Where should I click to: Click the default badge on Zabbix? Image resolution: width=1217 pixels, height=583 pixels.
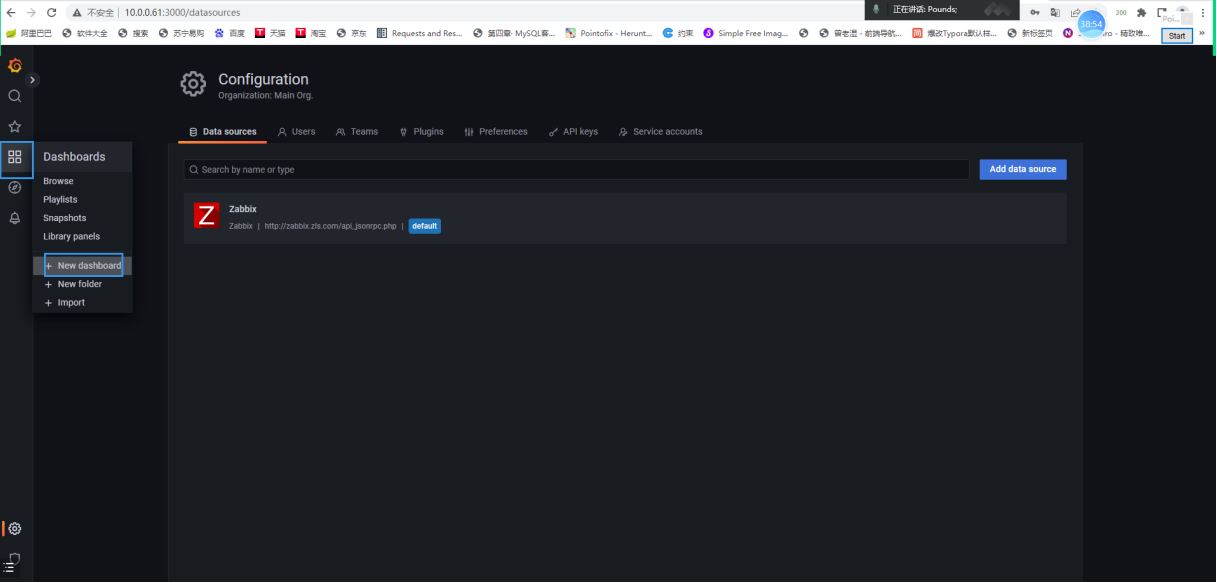click(425, 226)
